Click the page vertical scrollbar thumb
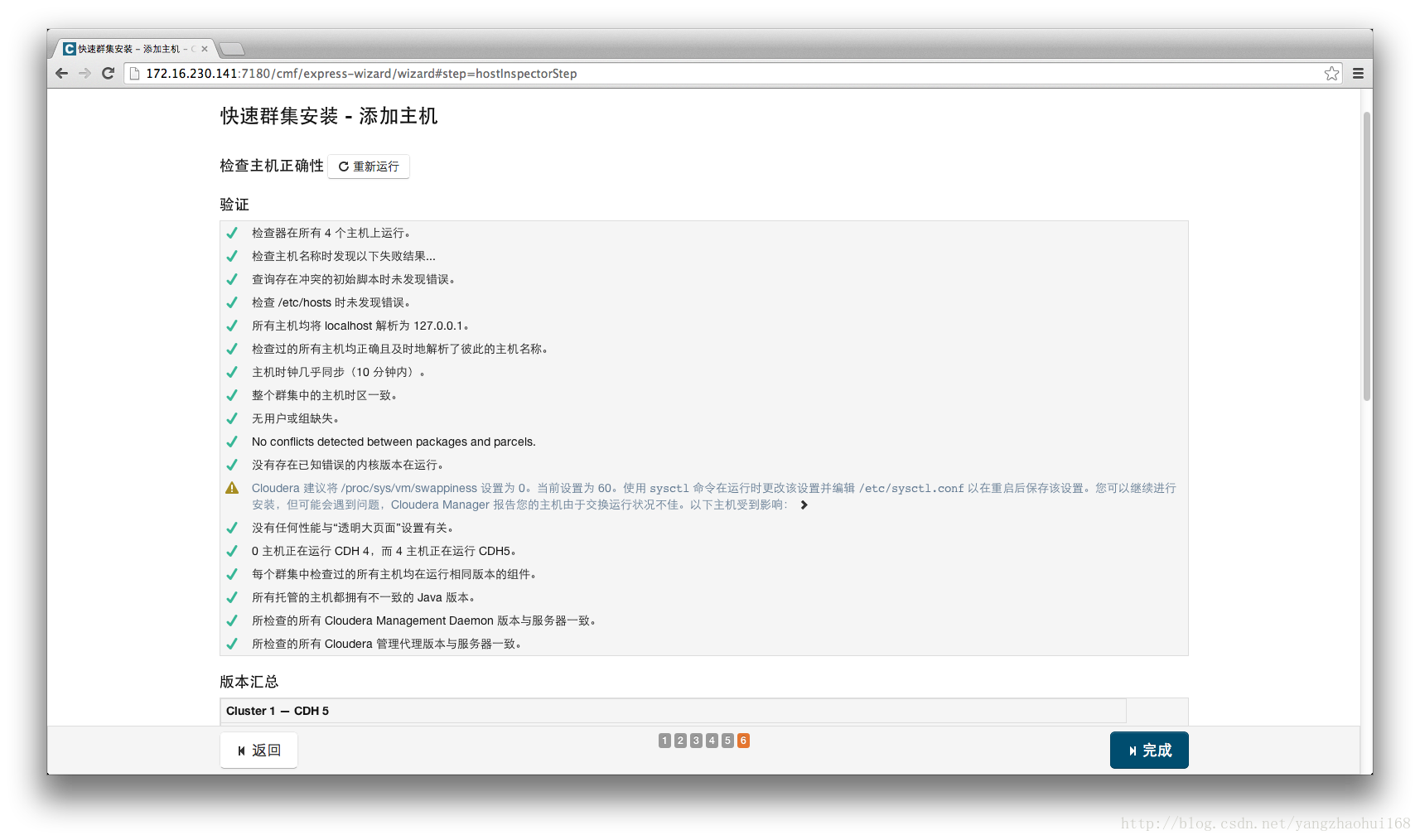 [1367, 257]
